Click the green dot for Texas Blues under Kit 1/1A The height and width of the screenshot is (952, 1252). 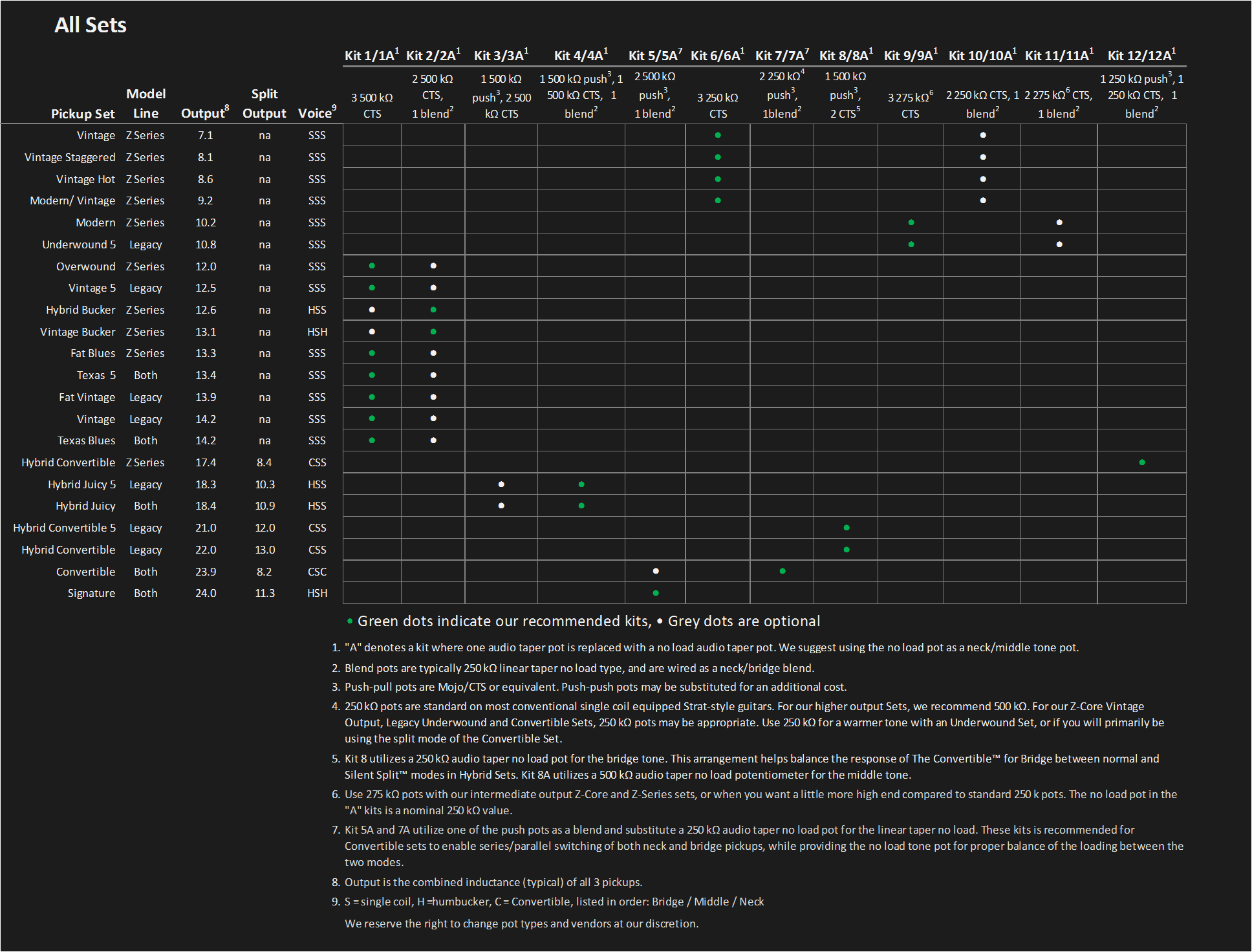pyautogui.click(x=372, y=440)
